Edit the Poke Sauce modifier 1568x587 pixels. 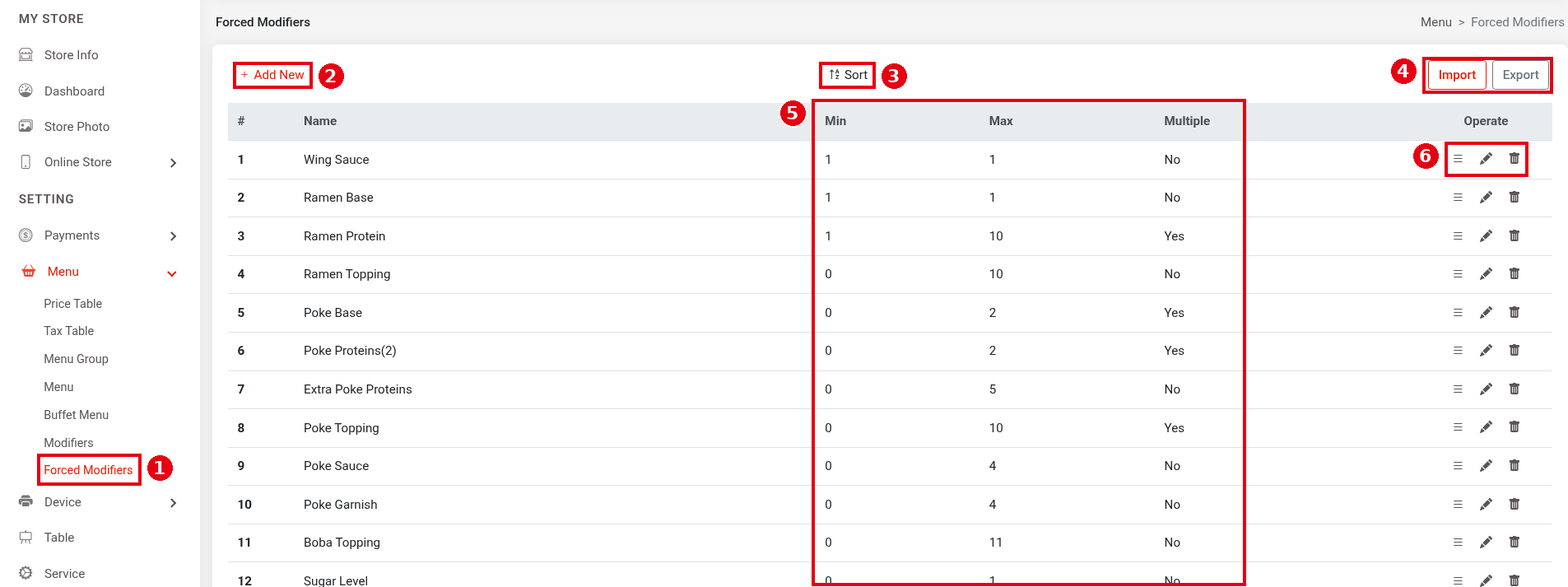click(1486, 466)
